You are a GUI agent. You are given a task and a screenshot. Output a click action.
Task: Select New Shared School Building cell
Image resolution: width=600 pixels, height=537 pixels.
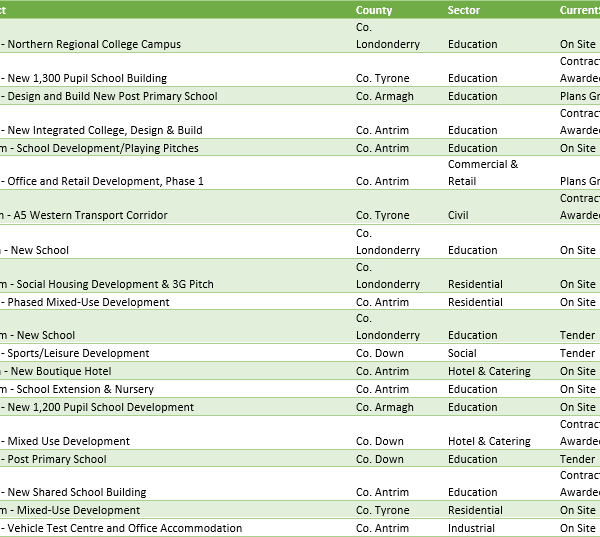coord(77,492)
